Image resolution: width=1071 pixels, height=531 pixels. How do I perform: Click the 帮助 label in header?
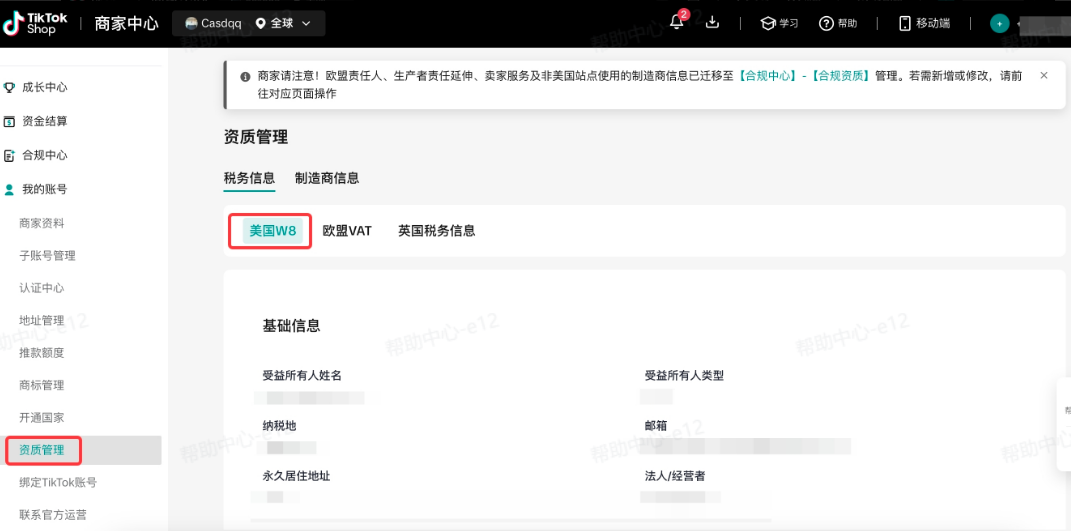point(847,23)
